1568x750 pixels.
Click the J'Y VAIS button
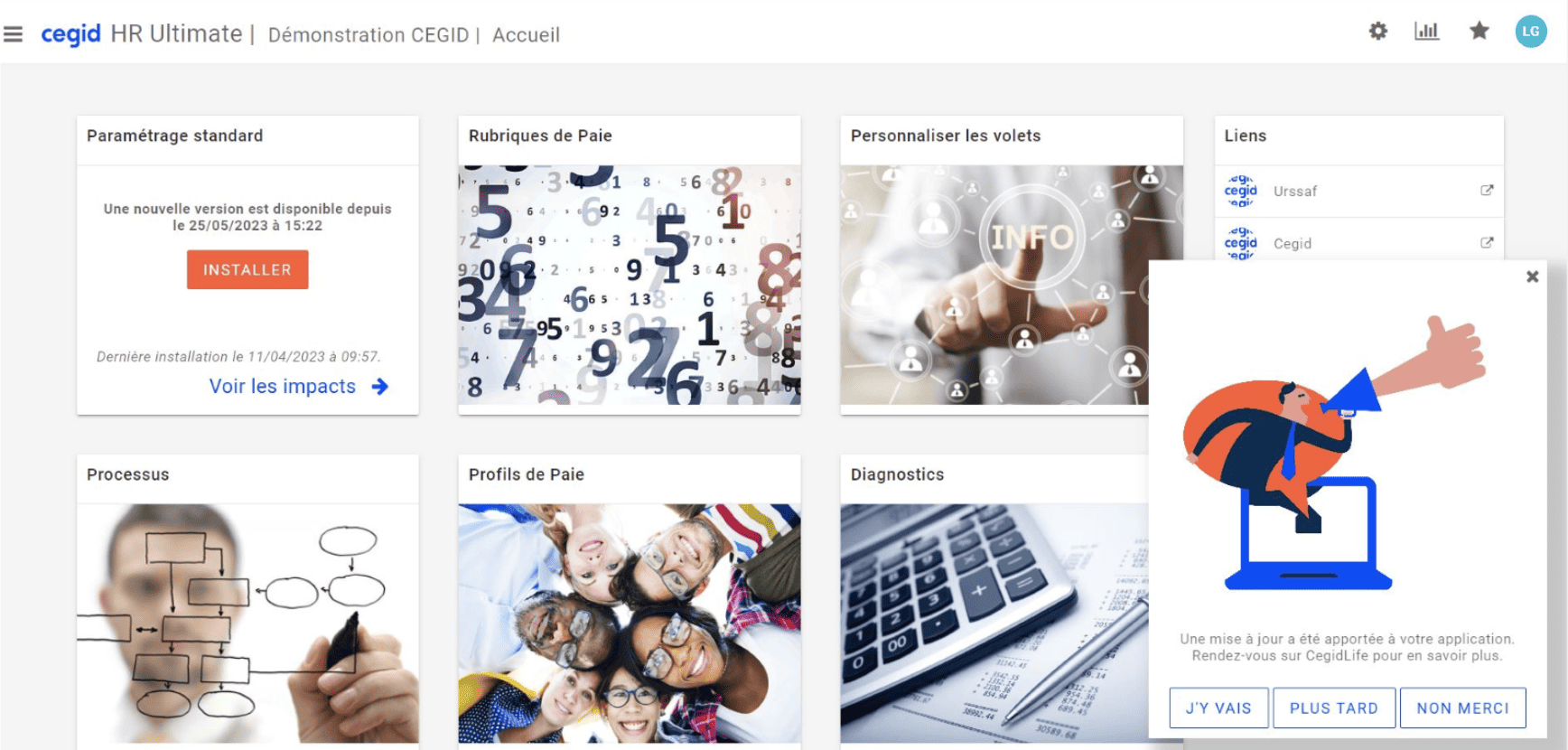click(x=1218, y=708)
